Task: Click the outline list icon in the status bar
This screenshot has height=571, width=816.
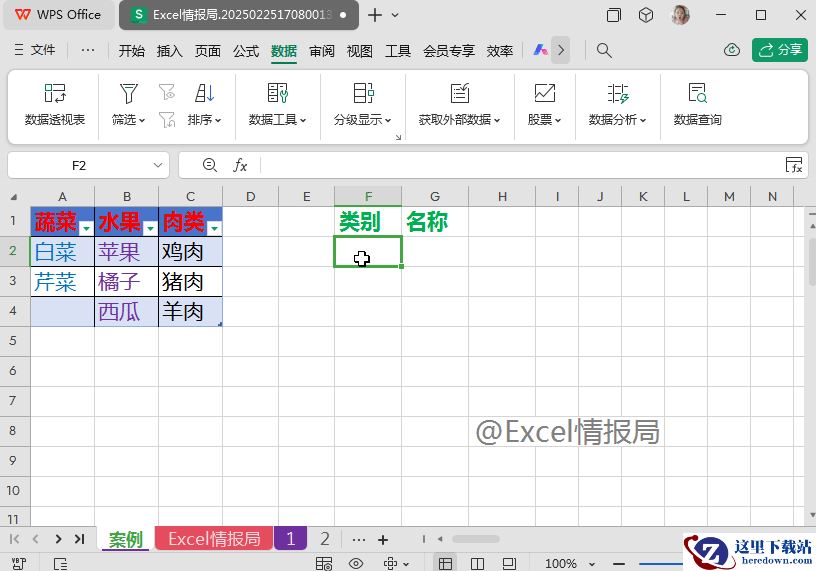Action: tap(60, 564)
